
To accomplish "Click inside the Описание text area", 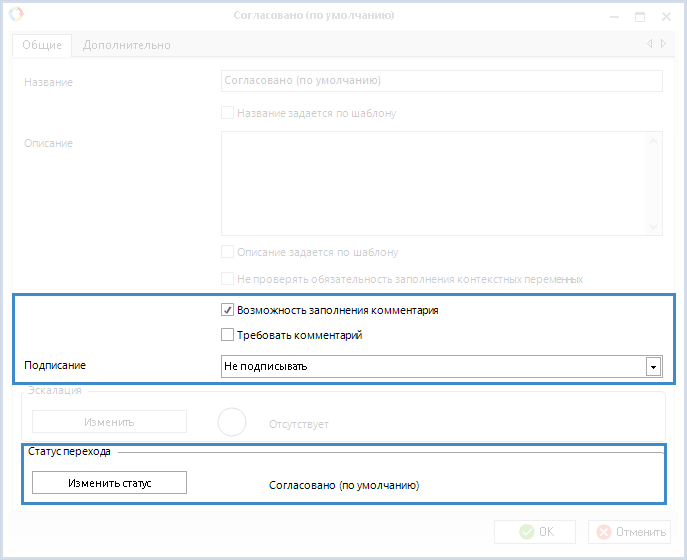I will [435, 183].
